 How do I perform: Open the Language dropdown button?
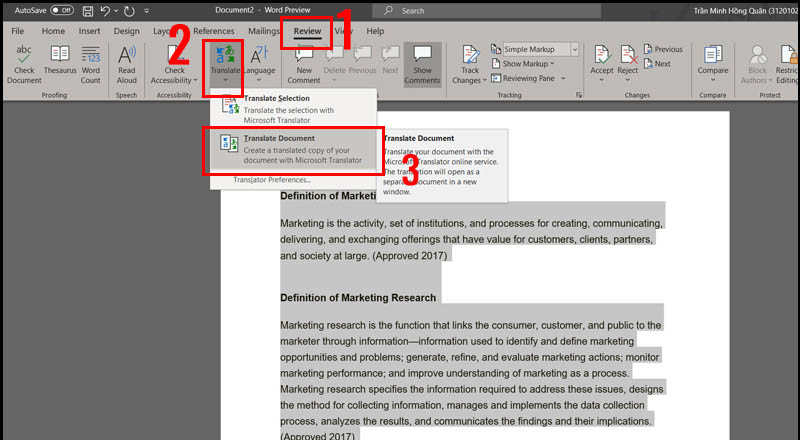(x=259, y=64)
